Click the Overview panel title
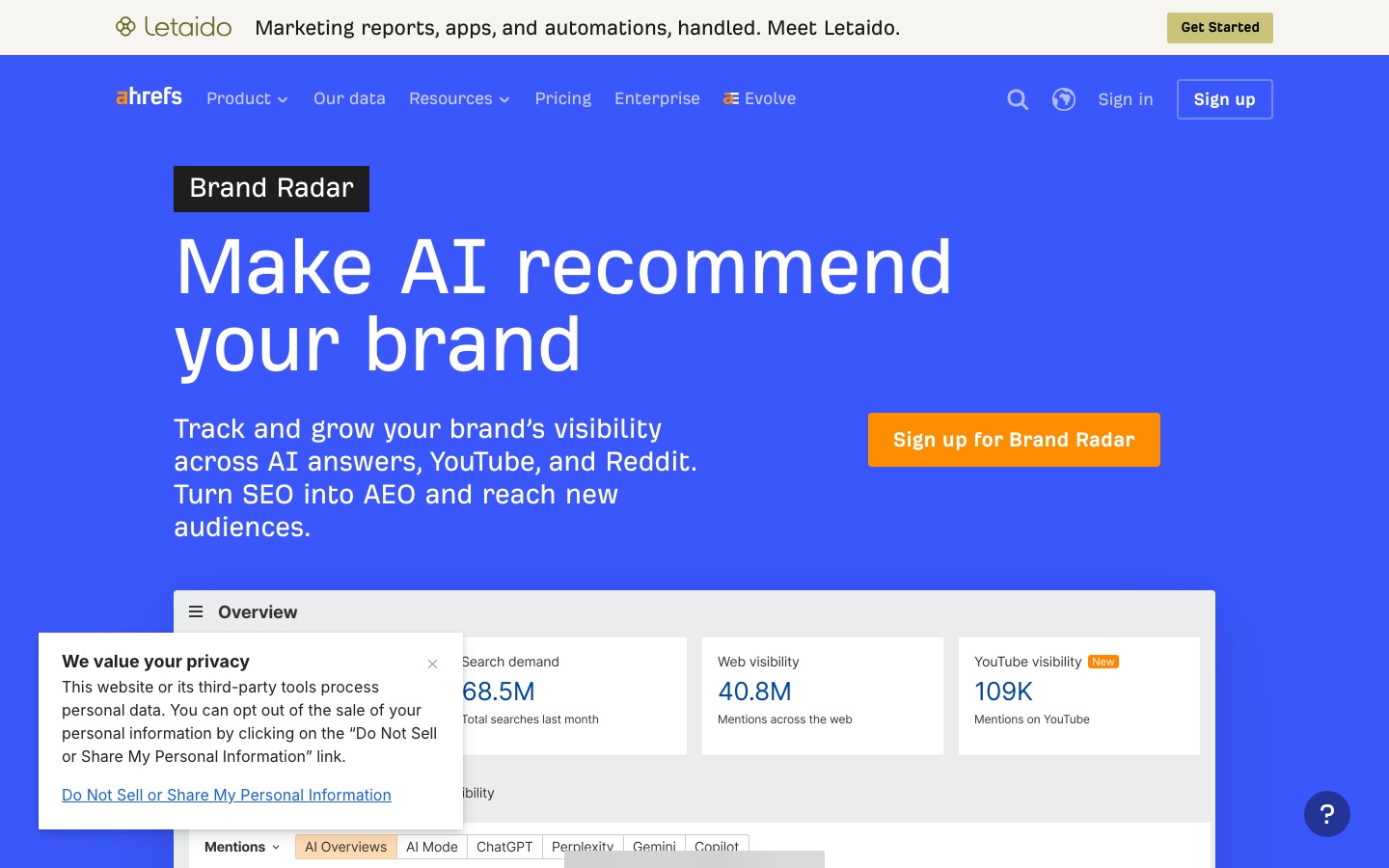This screenshot has height=868, width=1389. click(x=258, y=611)
